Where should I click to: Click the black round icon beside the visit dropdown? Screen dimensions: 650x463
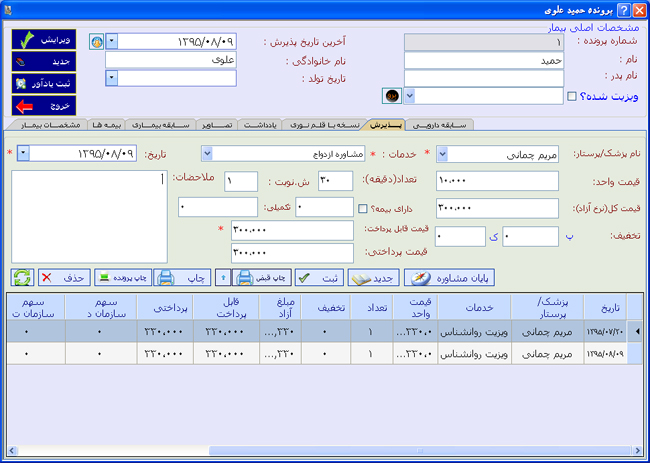point(392,96)
